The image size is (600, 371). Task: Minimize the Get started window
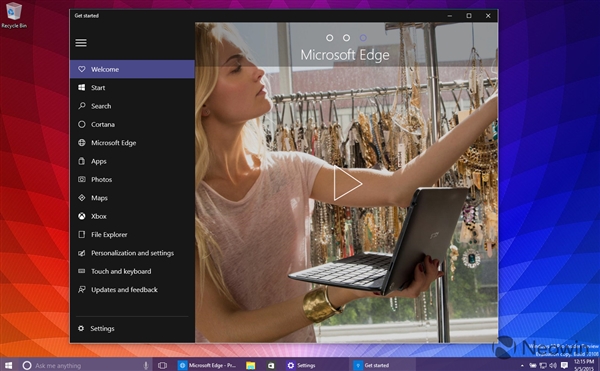450,16
